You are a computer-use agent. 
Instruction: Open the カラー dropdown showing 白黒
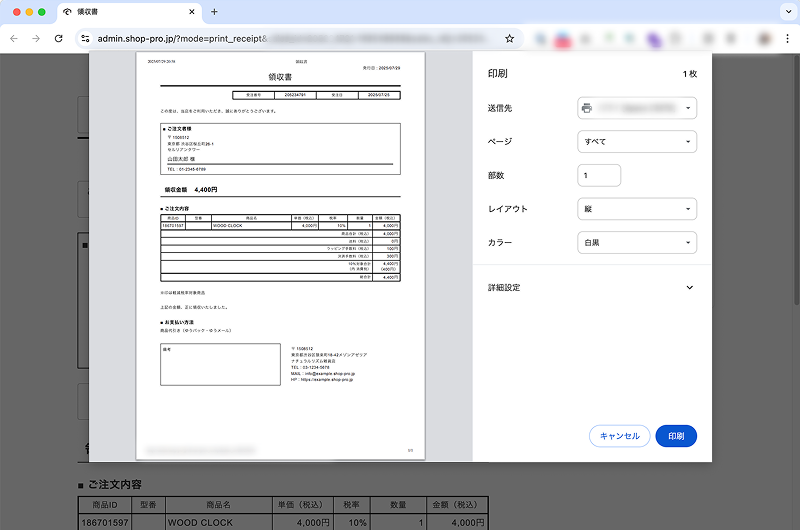pyautogui.click(x=637, y=243)
